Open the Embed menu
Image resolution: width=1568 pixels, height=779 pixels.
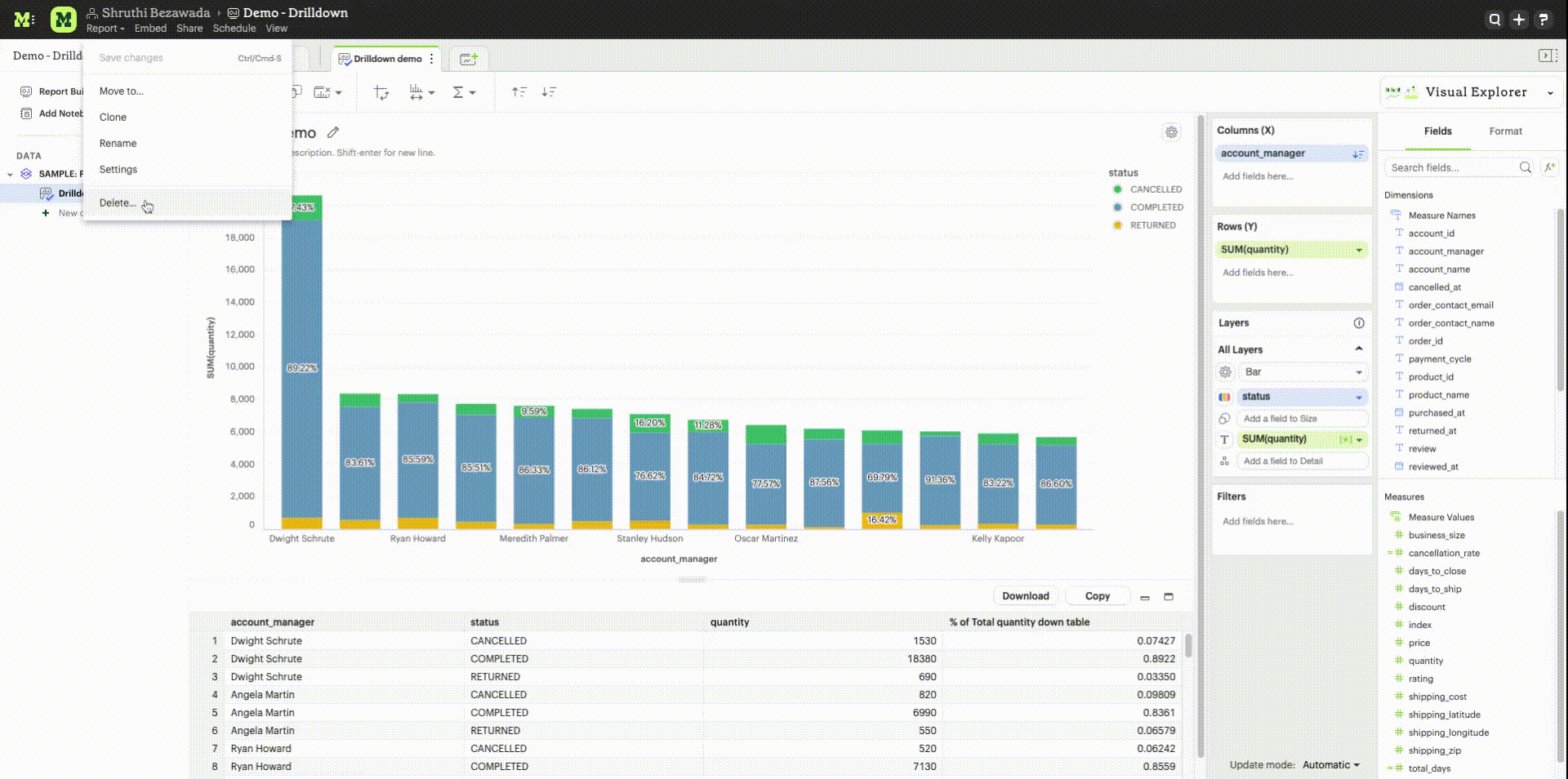(150, 29)
